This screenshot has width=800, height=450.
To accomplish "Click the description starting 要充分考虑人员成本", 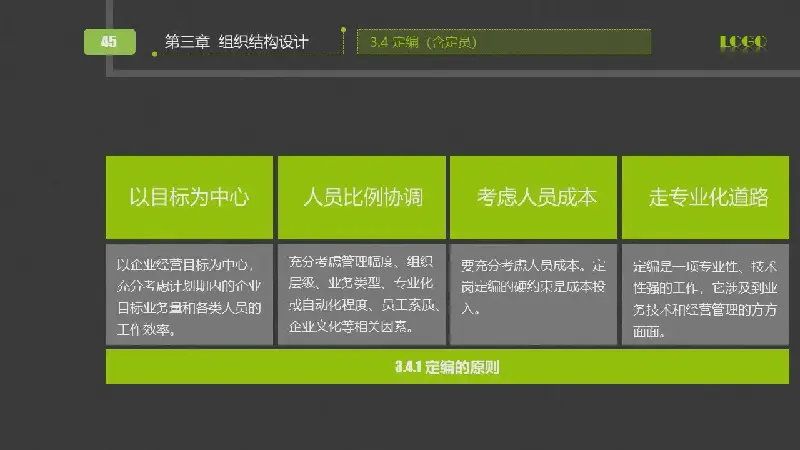I will [x=533, y=294].
